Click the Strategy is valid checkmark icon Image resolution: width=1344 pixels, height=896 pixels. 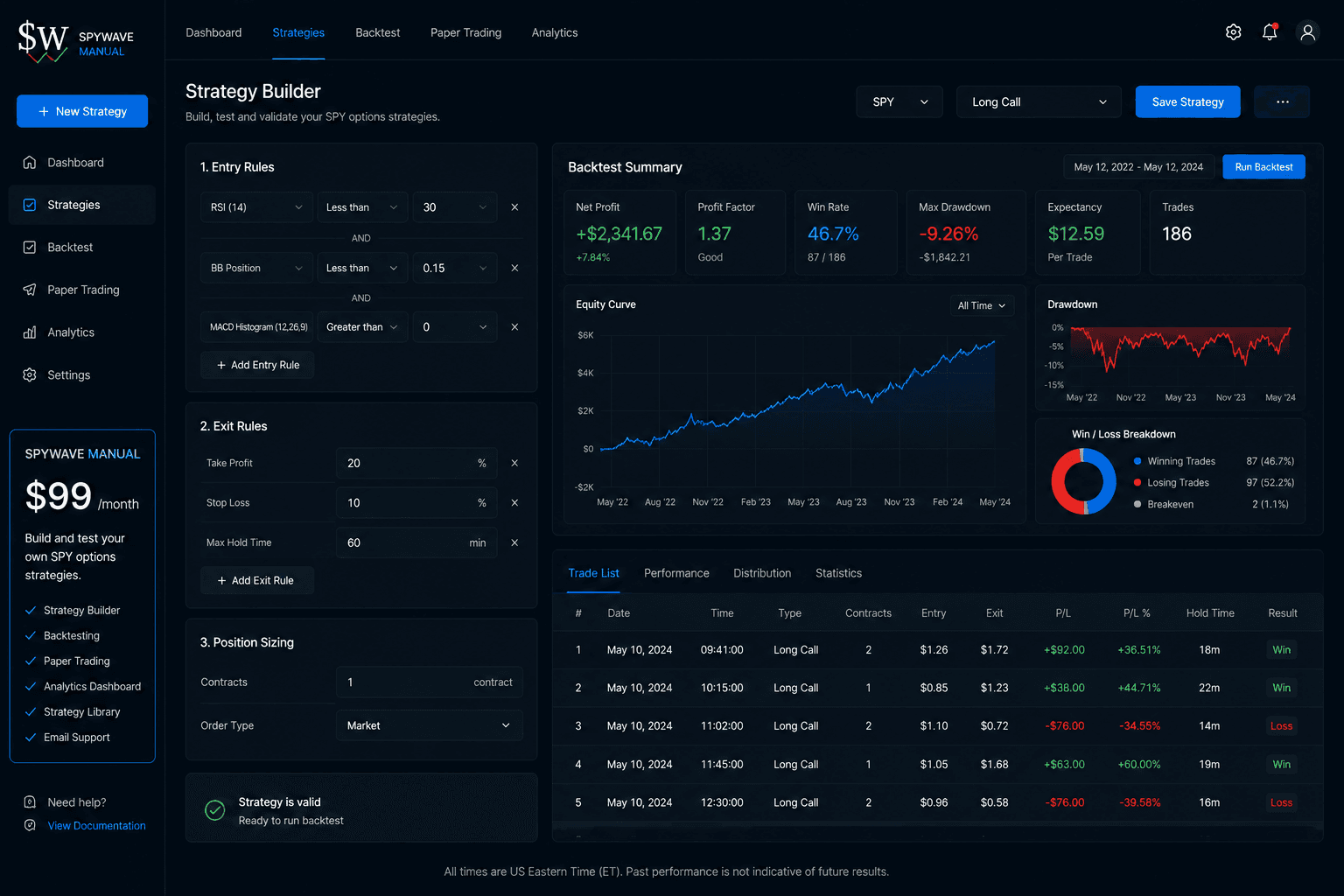[x=214, y=810]
